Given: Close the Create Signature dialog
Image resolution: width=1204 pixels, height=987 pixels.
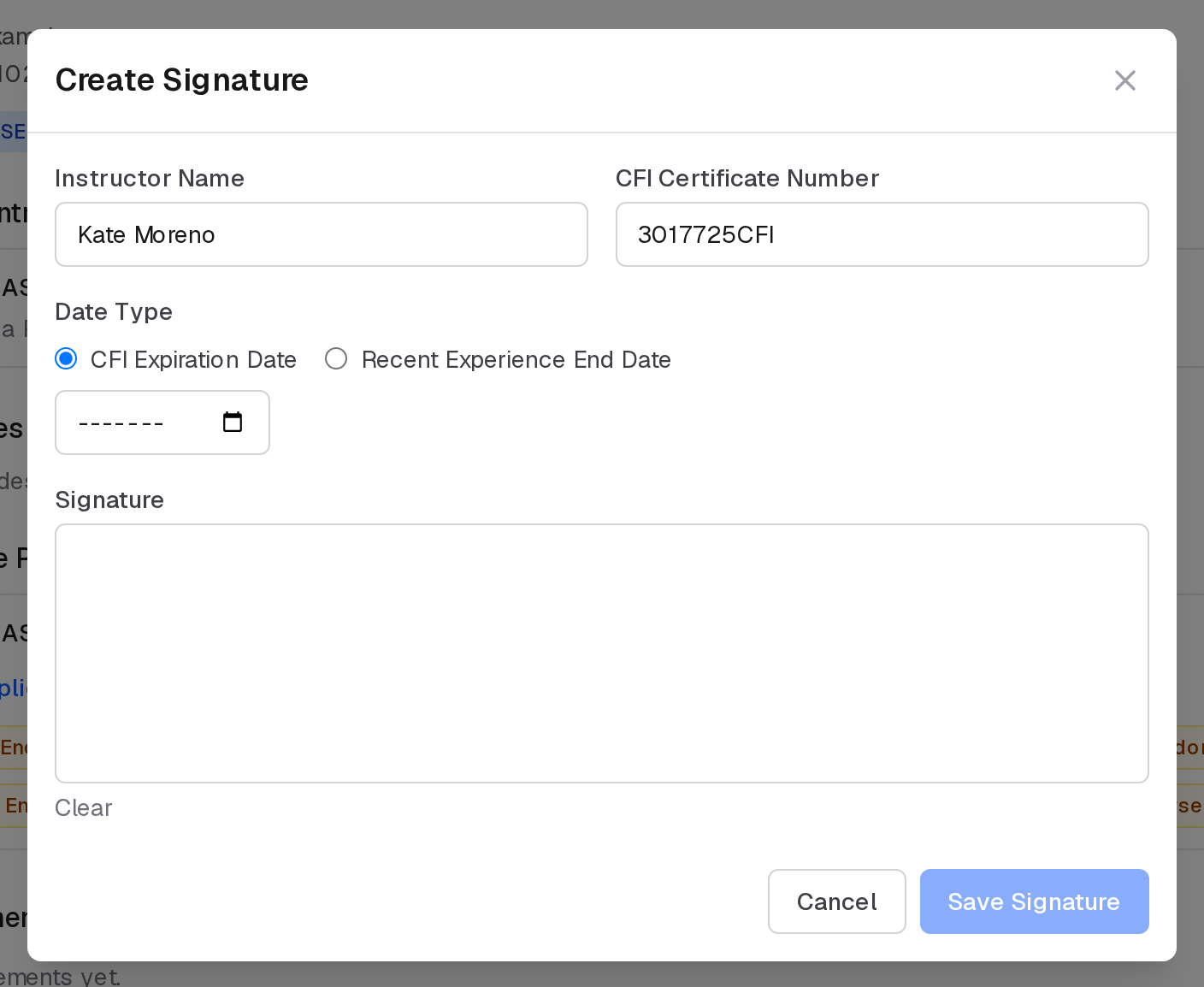Looking at the screenshot, I should click(1124, 80).
